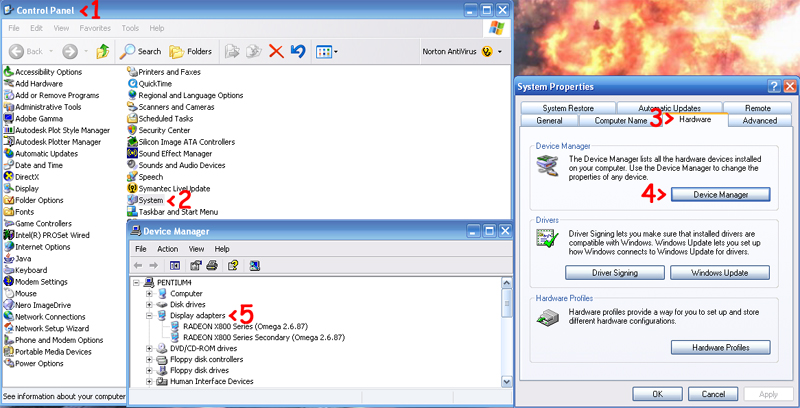Open the Power Options applet

(40, 363)
